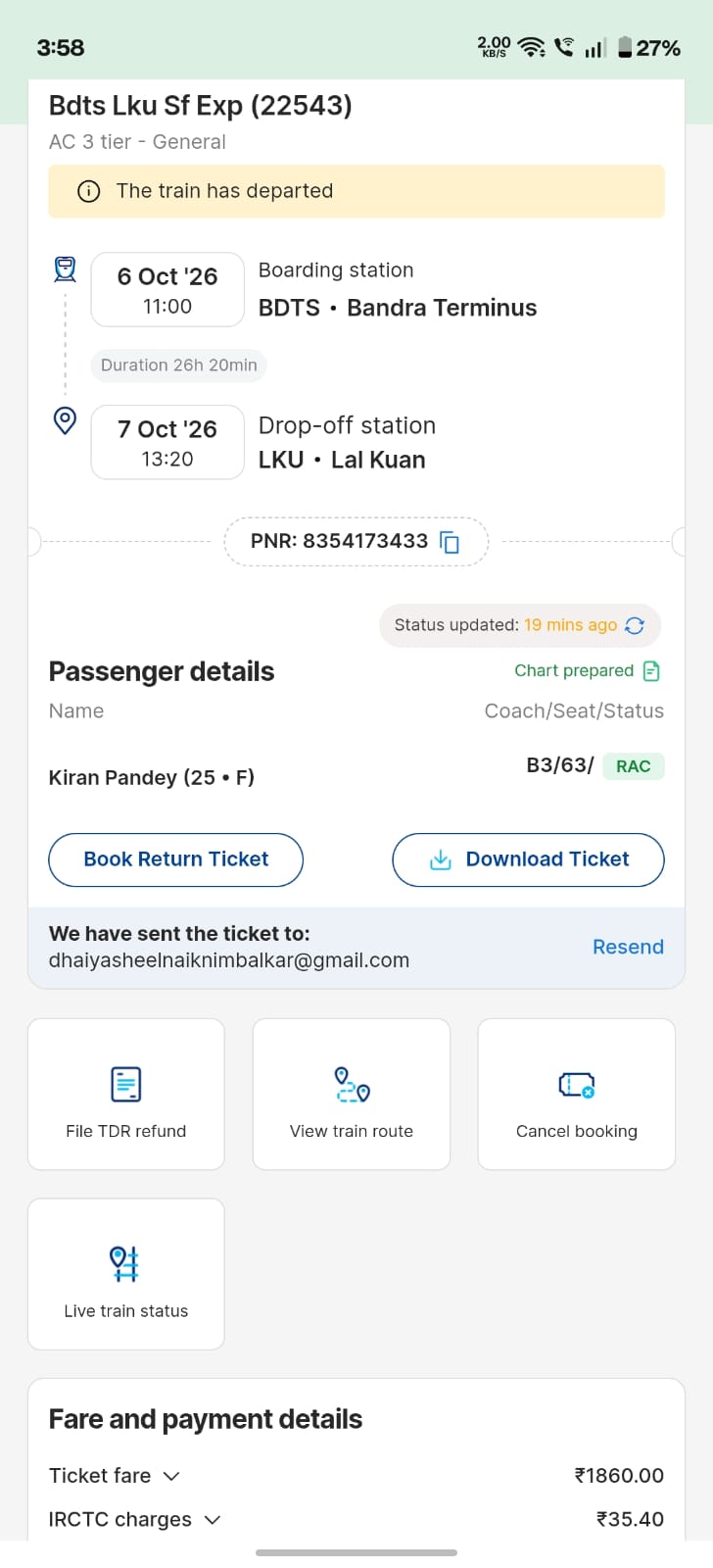Image resolution: width=713 pixels, height=1568 pixels.
Task: Resend the ticket email
Action: 628,947
